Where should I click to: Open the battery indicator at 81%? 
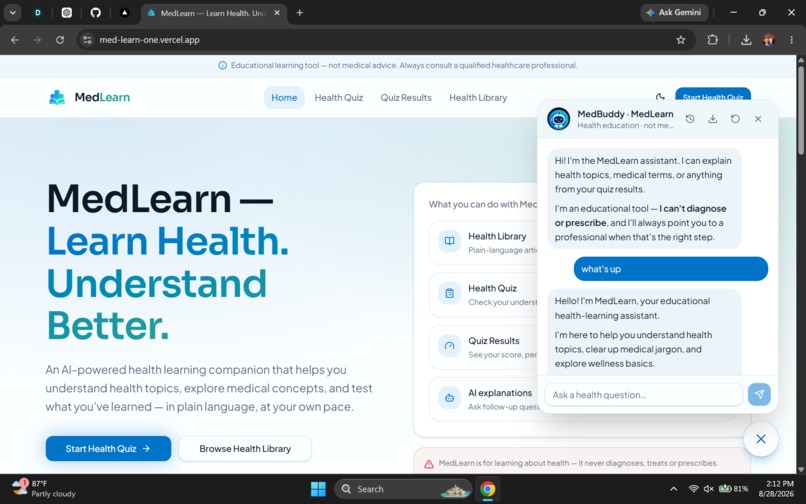pyautogui.click(x=733, y=489)
